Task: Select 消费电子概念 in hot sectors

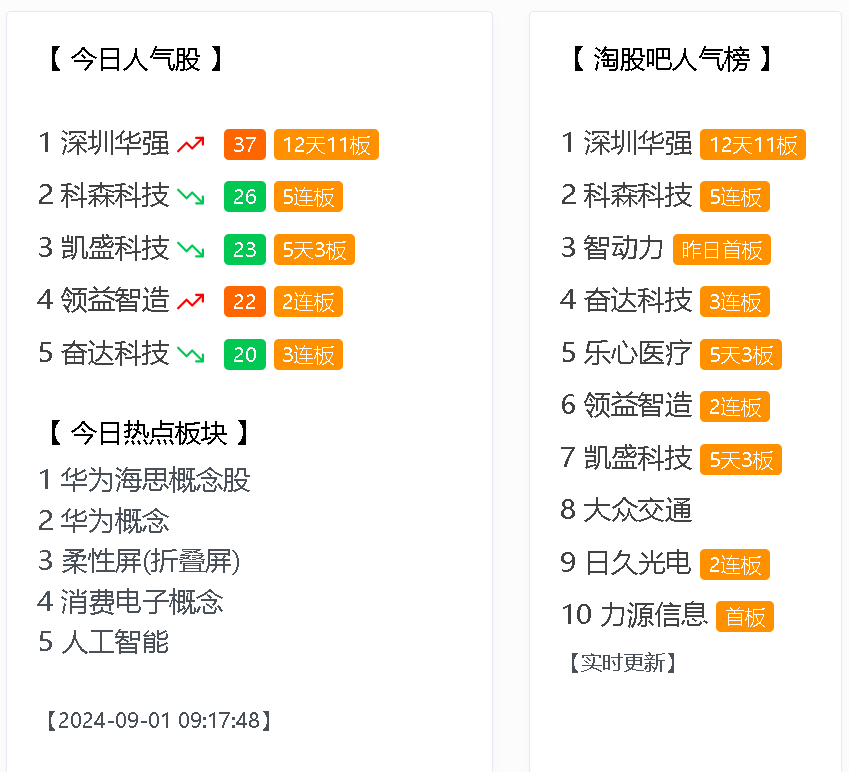Action: (x=130, y=601)
